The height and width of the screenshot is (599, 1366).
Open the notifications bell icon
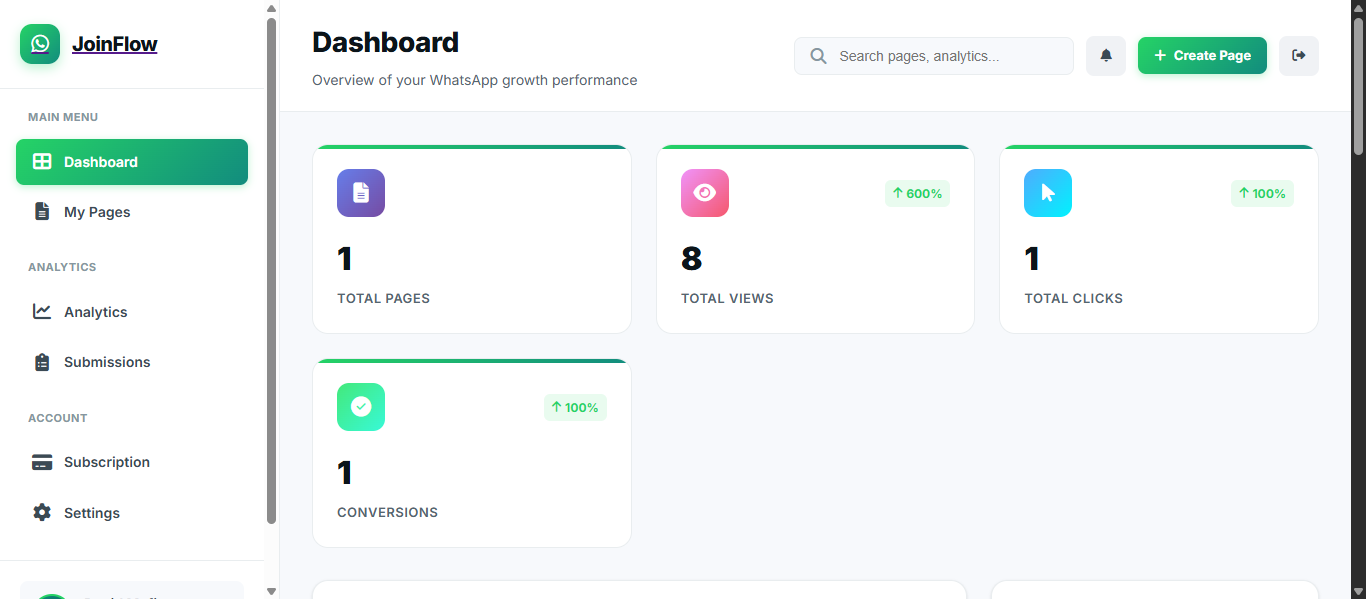(x=1105, y=55)
